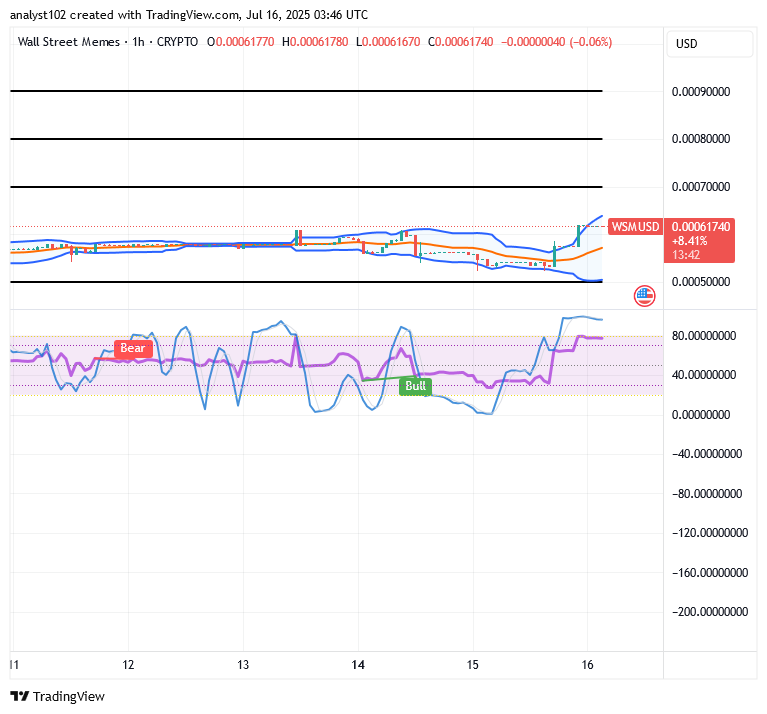
Task: Click the analyst102 TradingView.com attribution header
Action: point(189,15)
